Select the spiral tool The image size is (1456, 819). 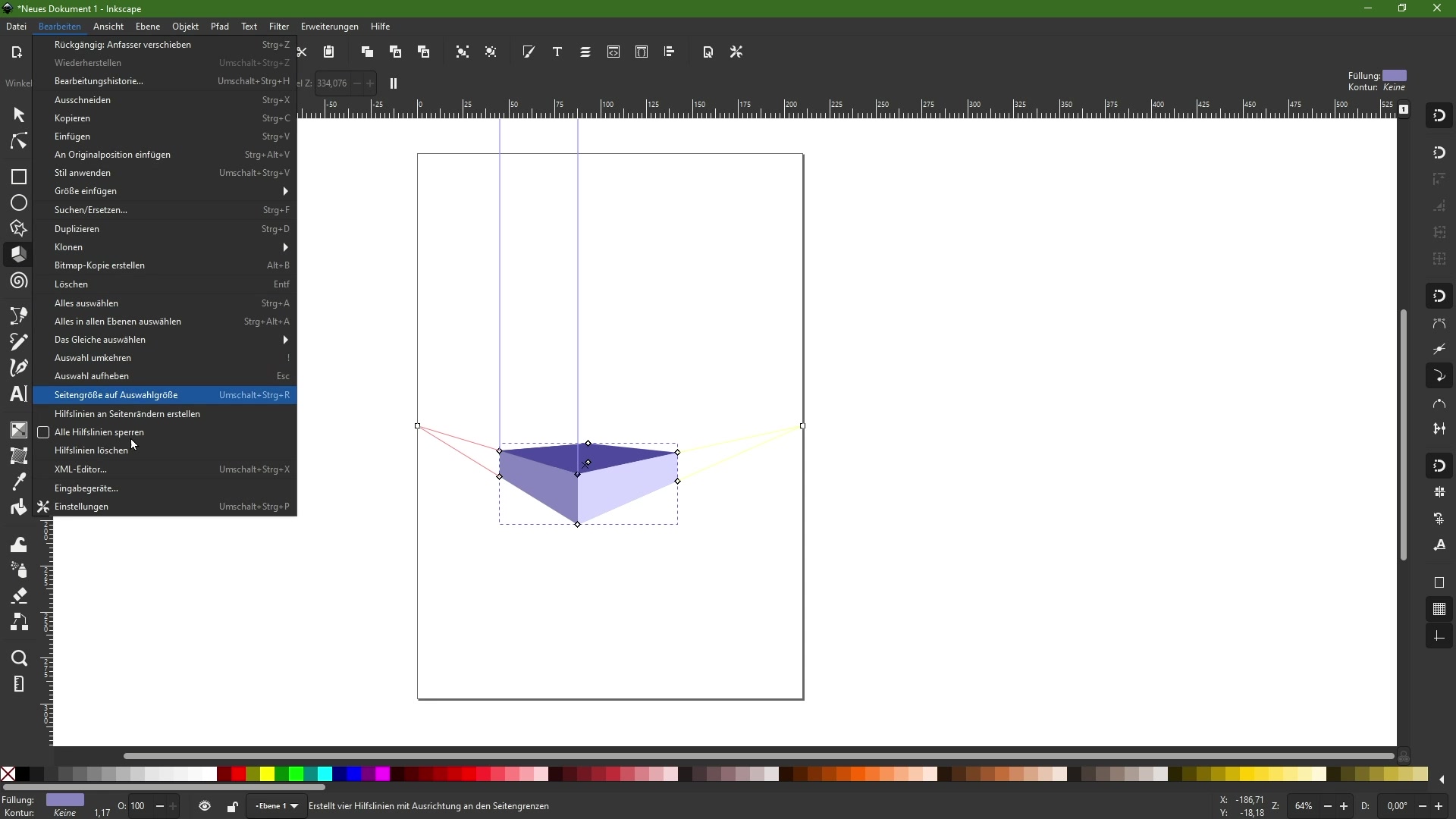[x=18, y=281]
